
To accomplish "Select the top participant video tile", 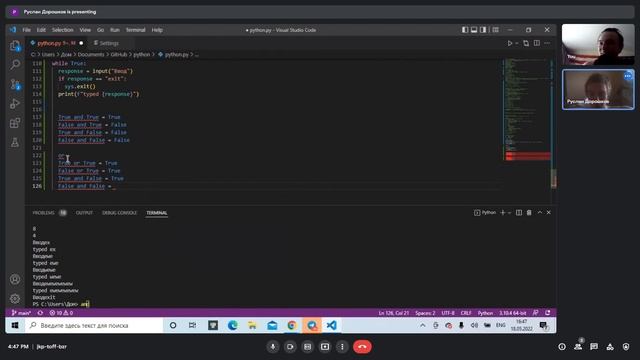I will coord(598,44).
